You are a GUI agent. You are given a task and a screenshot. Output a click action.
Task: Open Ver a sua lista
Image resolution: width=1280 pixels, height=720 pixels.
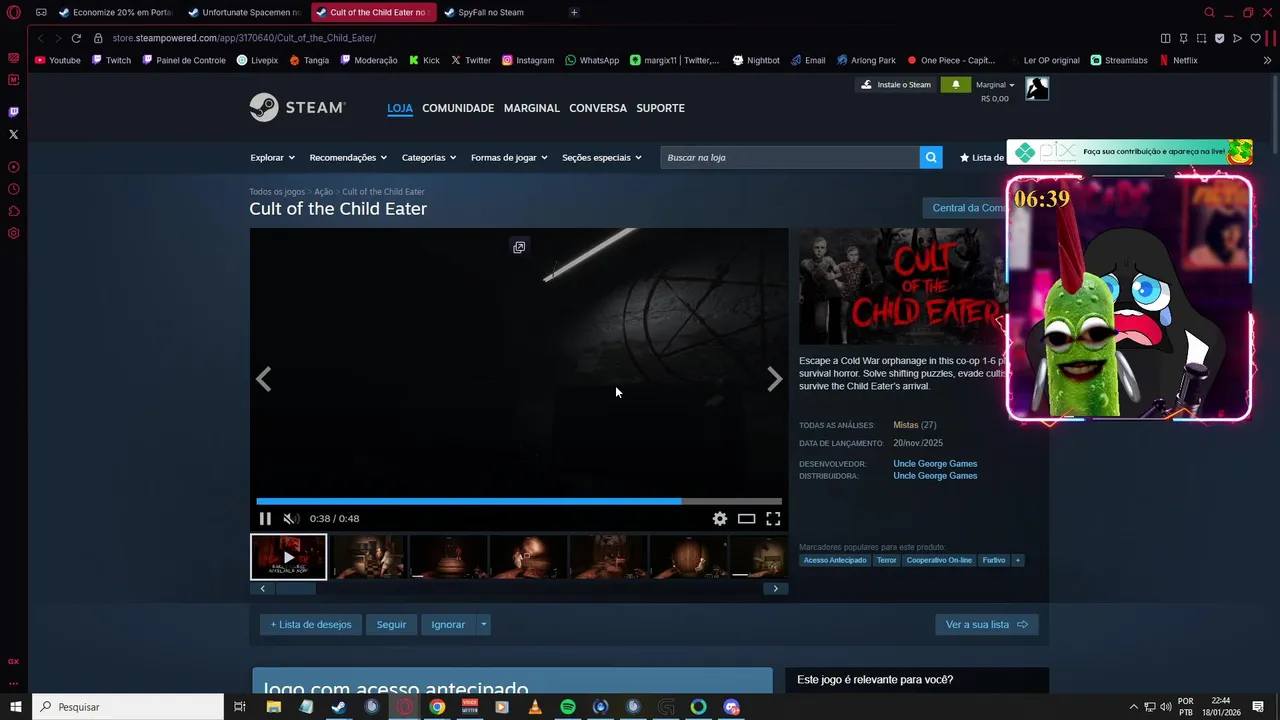(986, 624)
